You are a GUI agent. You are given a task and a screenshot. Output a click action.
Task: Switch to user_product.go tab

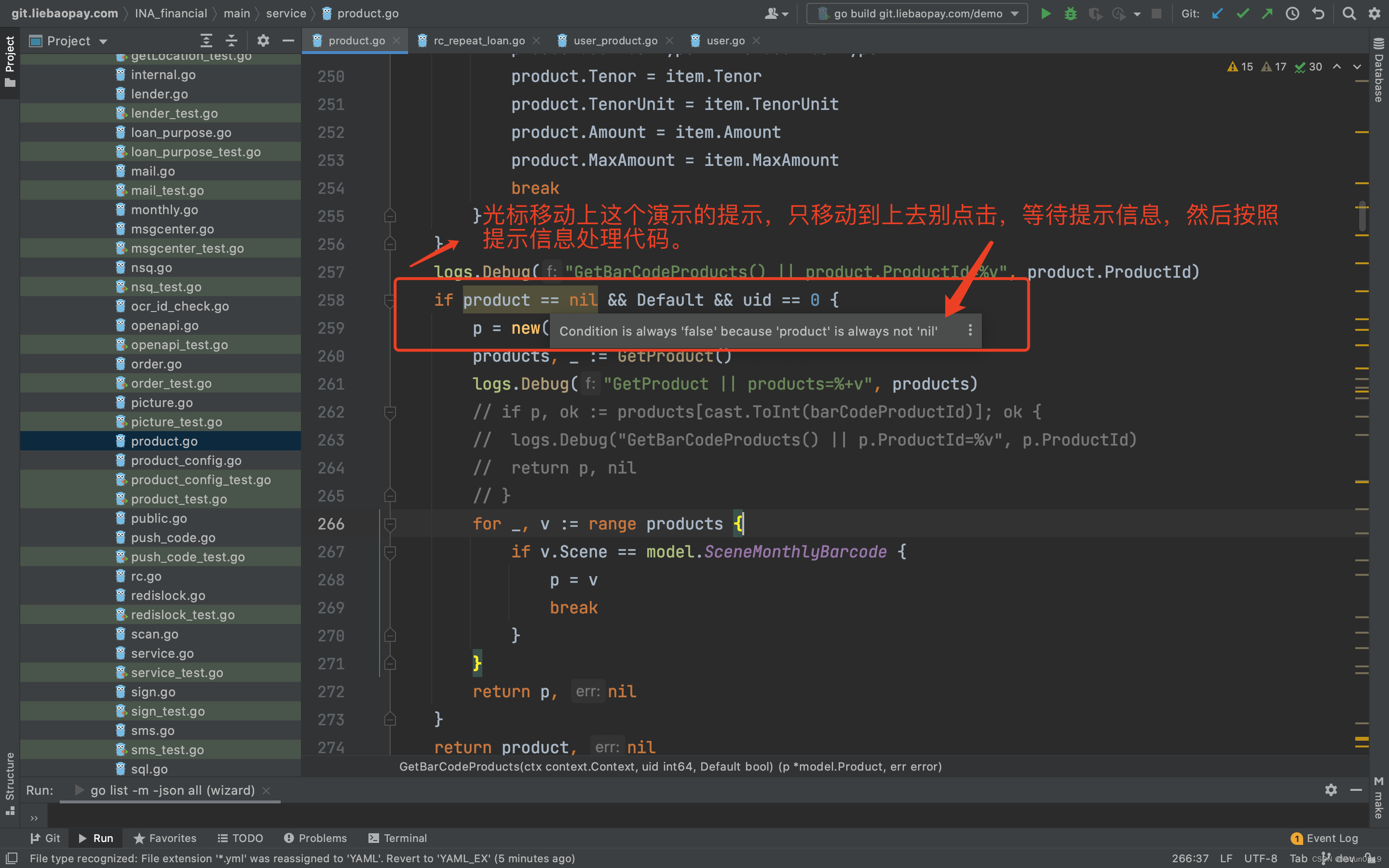click(615, 41)
